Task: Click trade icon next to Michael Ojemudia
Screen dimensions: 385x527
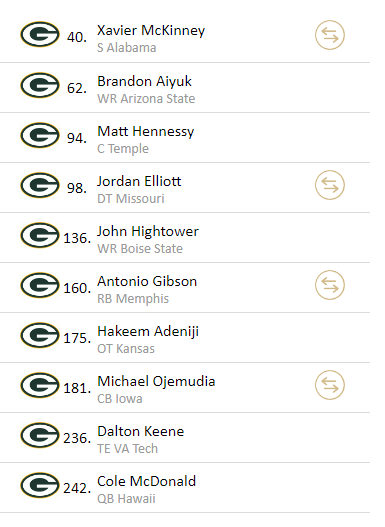Action: point(330,385)
